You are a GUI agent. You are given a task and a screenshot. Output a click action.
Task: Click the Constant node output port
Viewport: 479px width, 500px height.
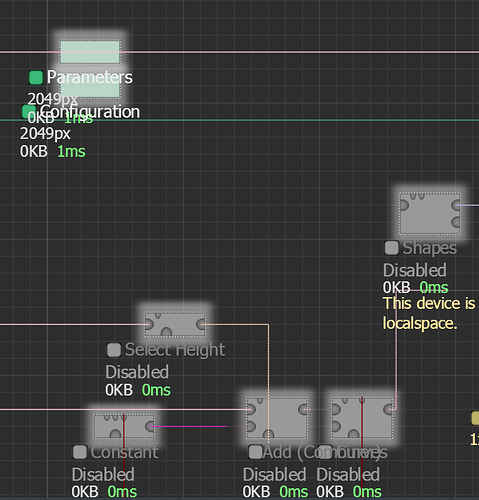(x=150, y=426)
